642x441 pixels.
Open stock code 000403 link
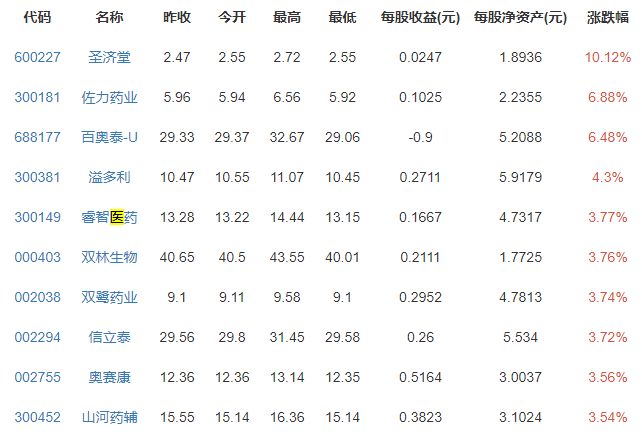click(37, 257)
